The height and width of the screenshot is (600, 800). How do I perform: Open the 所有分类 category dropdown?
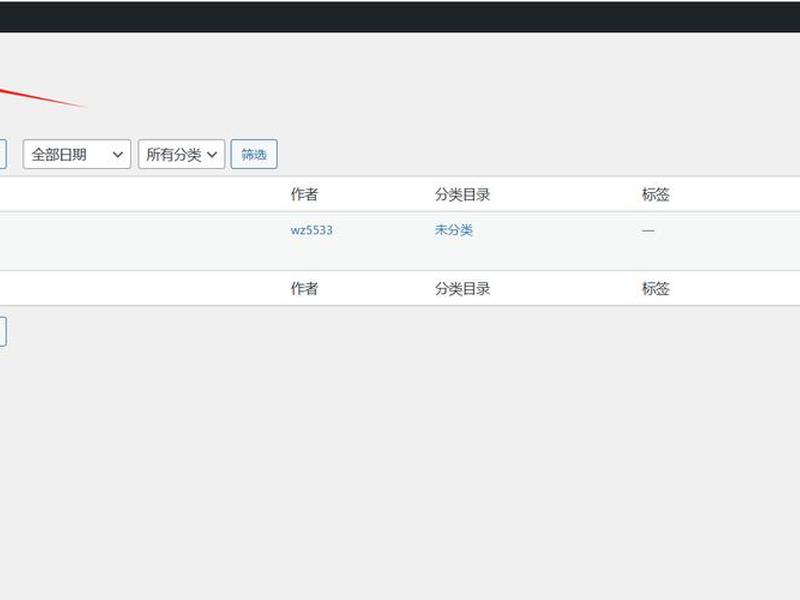(x=182, y=154)
